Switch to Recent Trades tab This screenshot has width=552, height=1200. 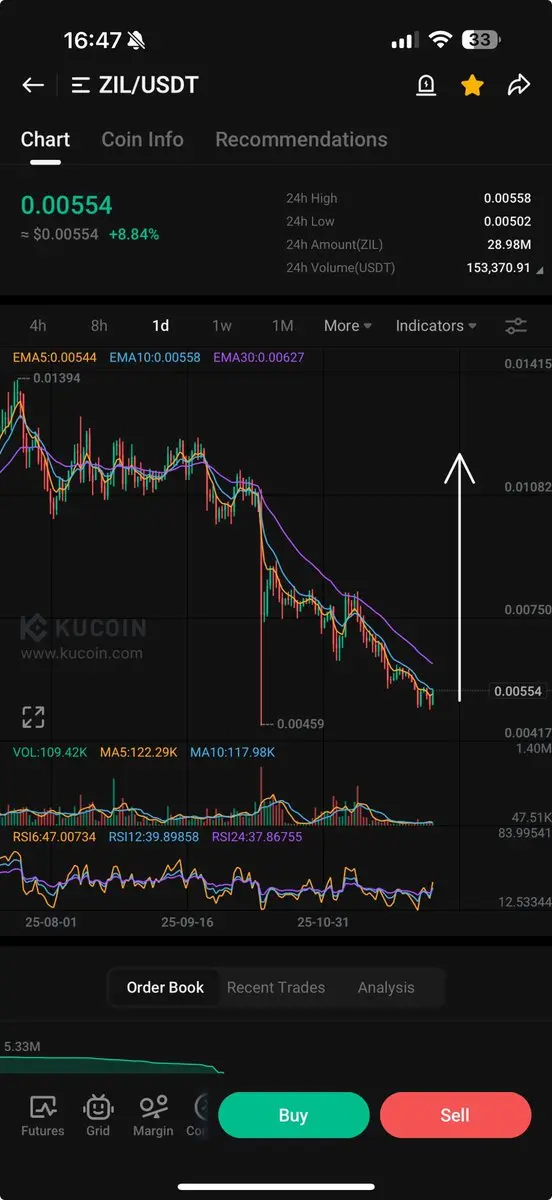(x=276, y=987)
